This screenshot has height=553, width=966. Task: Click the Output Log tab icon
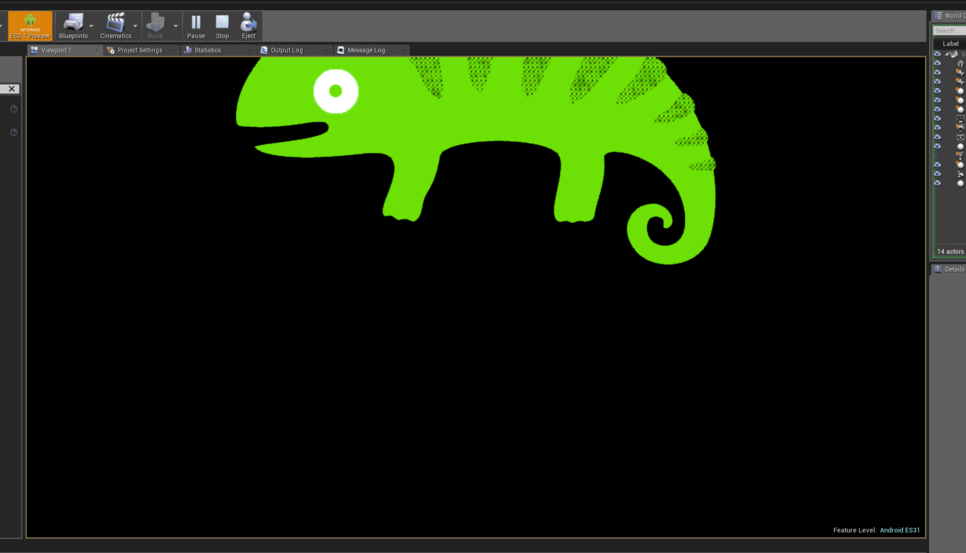[264, 50]
